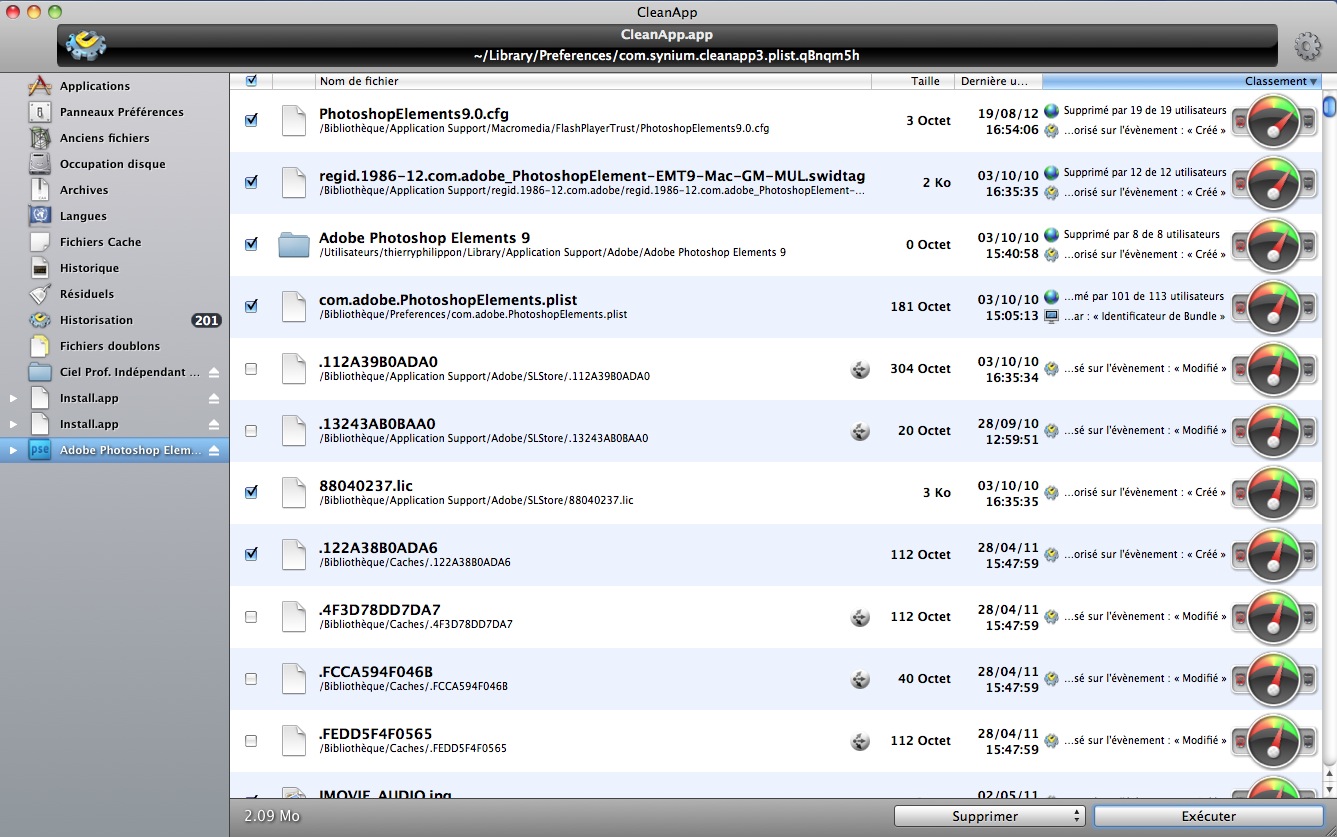Open the Supprimer action dropdown
Viewport: 1337px width, 837px height.
coord(988,816)
